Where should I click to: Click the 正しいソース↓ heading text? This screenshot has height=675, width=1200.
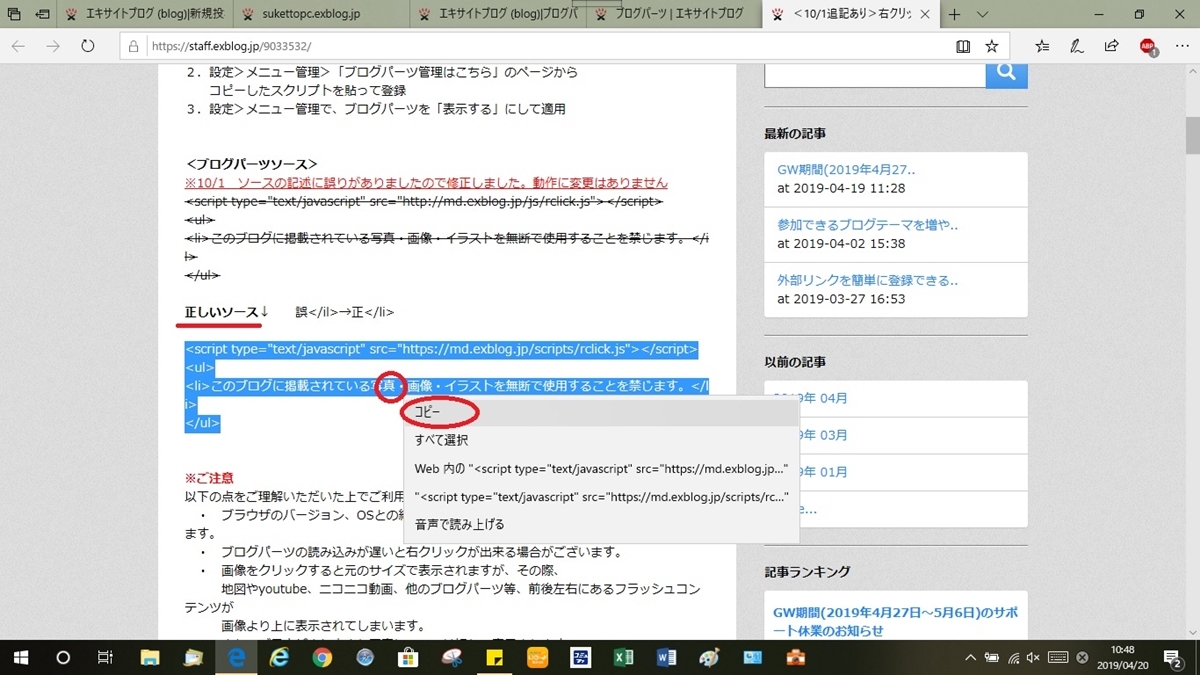[x=226, y=312]
